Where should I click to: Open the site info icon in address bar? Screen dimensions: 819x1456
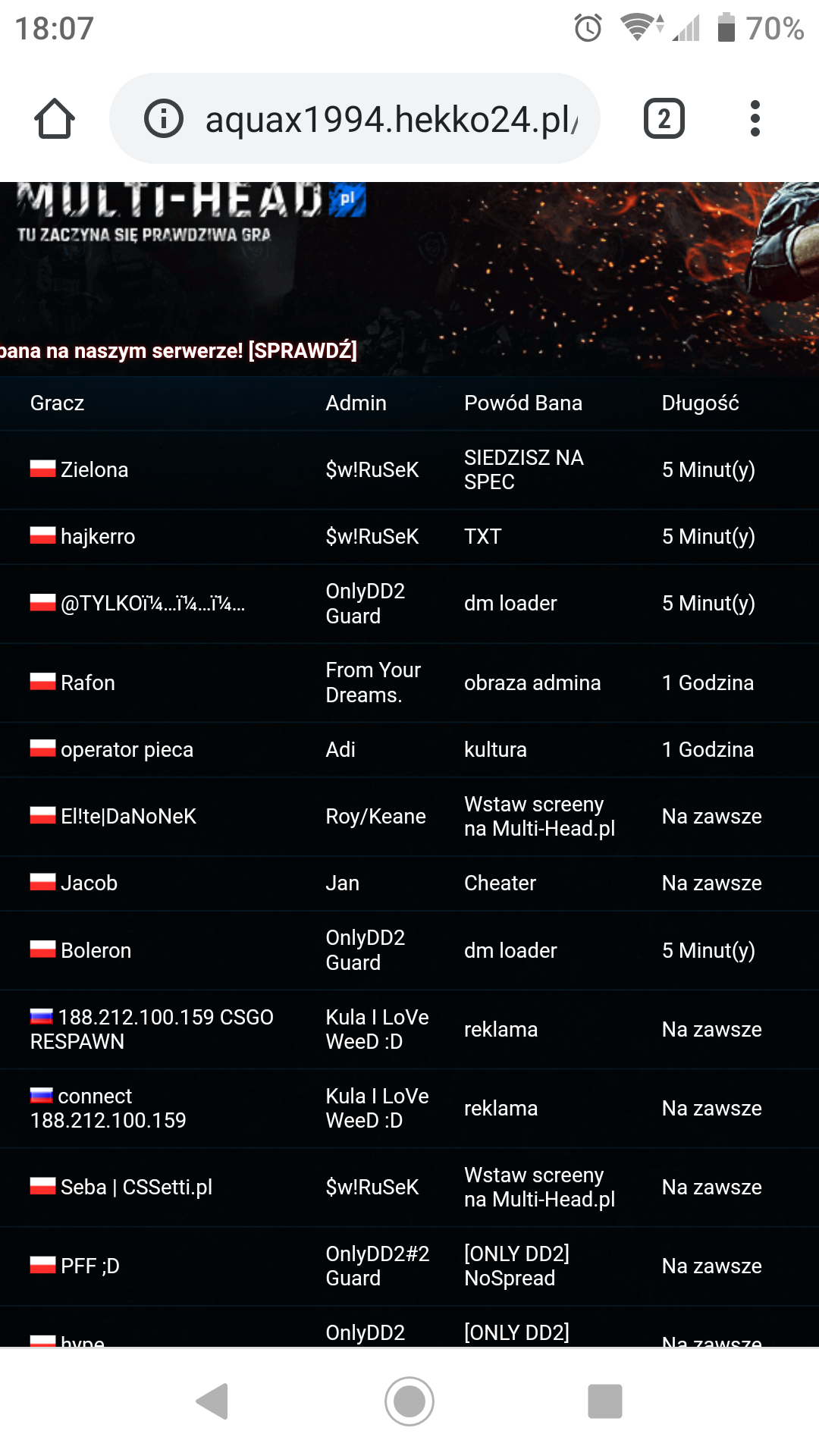point(164,119)
